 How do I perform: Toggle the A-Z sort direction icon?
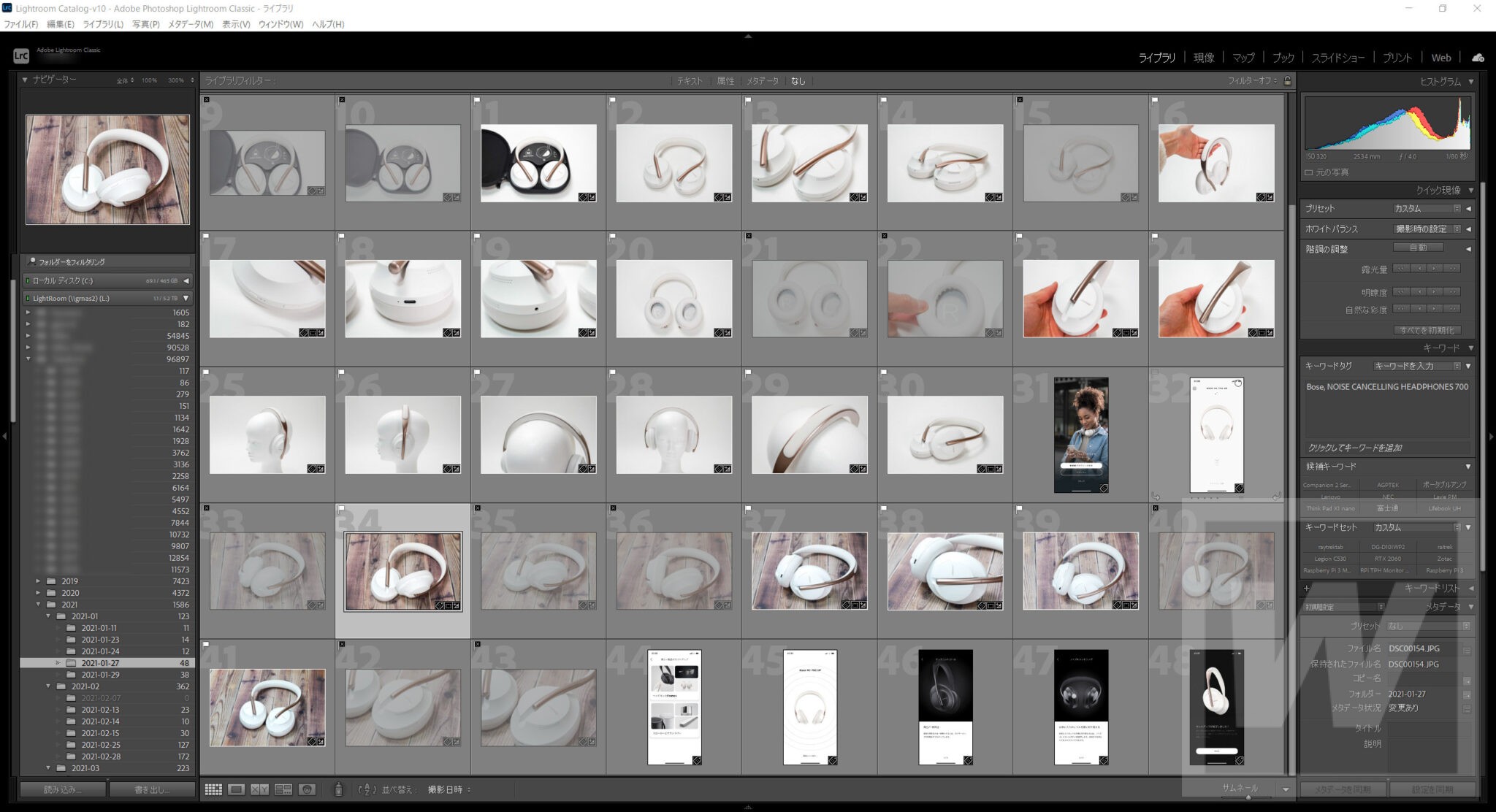pyautogui.click(x=365, y=789)
